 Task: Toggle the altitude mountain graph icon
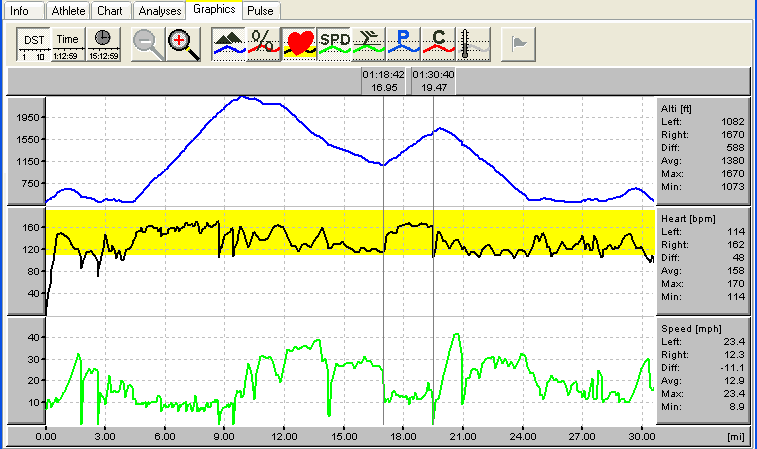point(228,44)
